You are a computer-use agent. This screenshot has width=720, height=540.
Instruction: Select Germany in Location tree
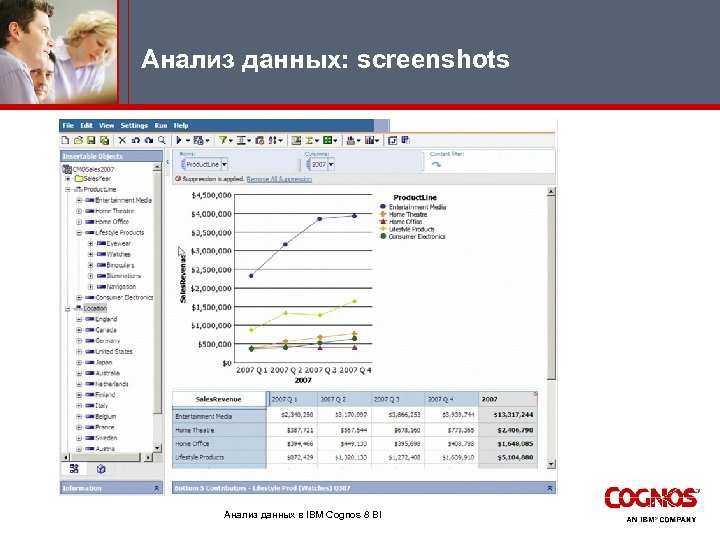click(x=107, y=341)
